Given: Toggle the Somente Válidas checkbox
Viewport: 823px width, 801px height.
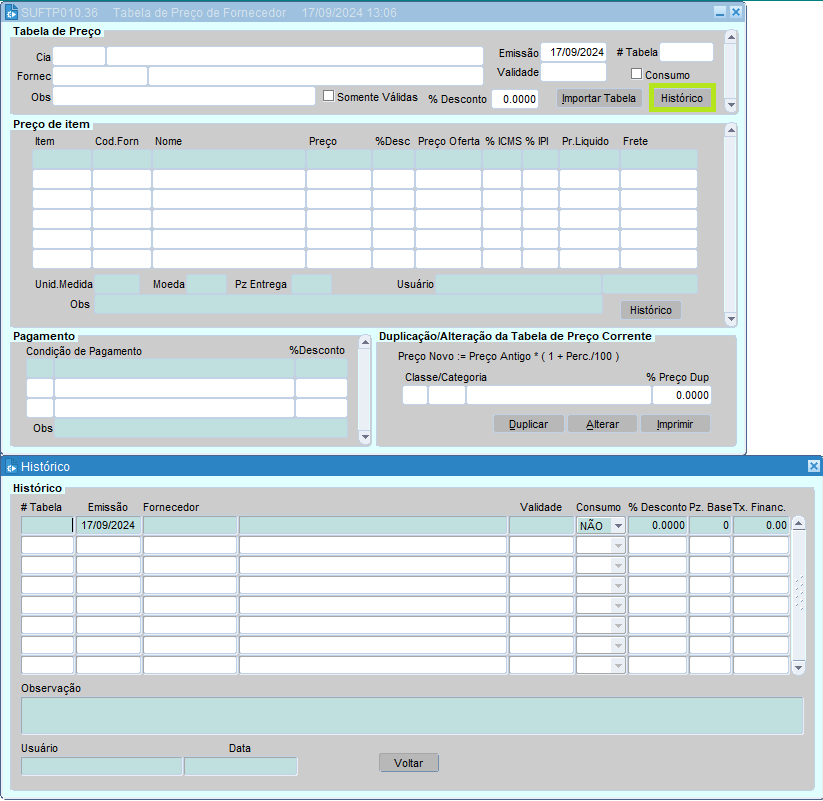Looking at the screenshot, I should click(328, 96).
